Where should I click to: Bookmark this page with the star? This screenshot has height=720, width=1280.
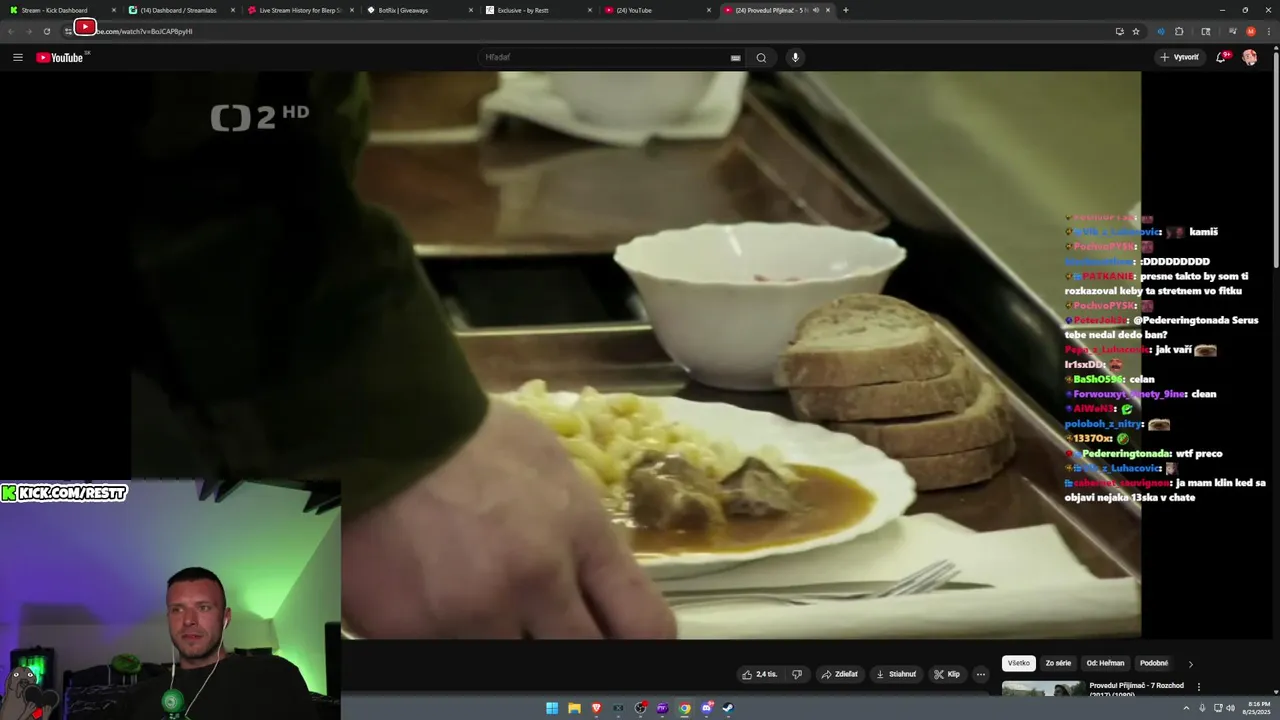point(1136,31)
